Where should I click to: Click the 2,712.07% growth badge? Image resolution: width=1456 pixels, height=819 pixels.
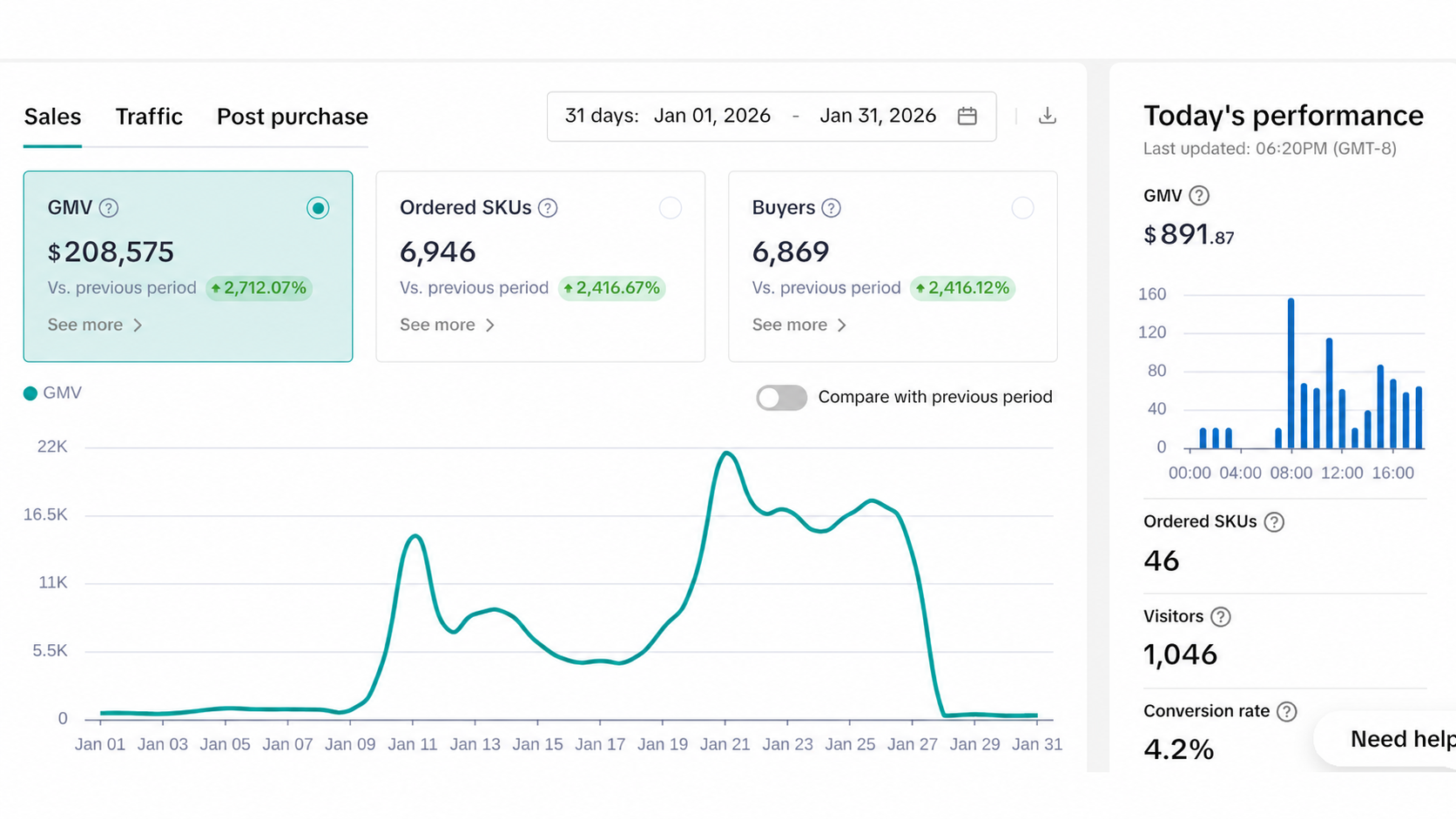tap(259, 288)
